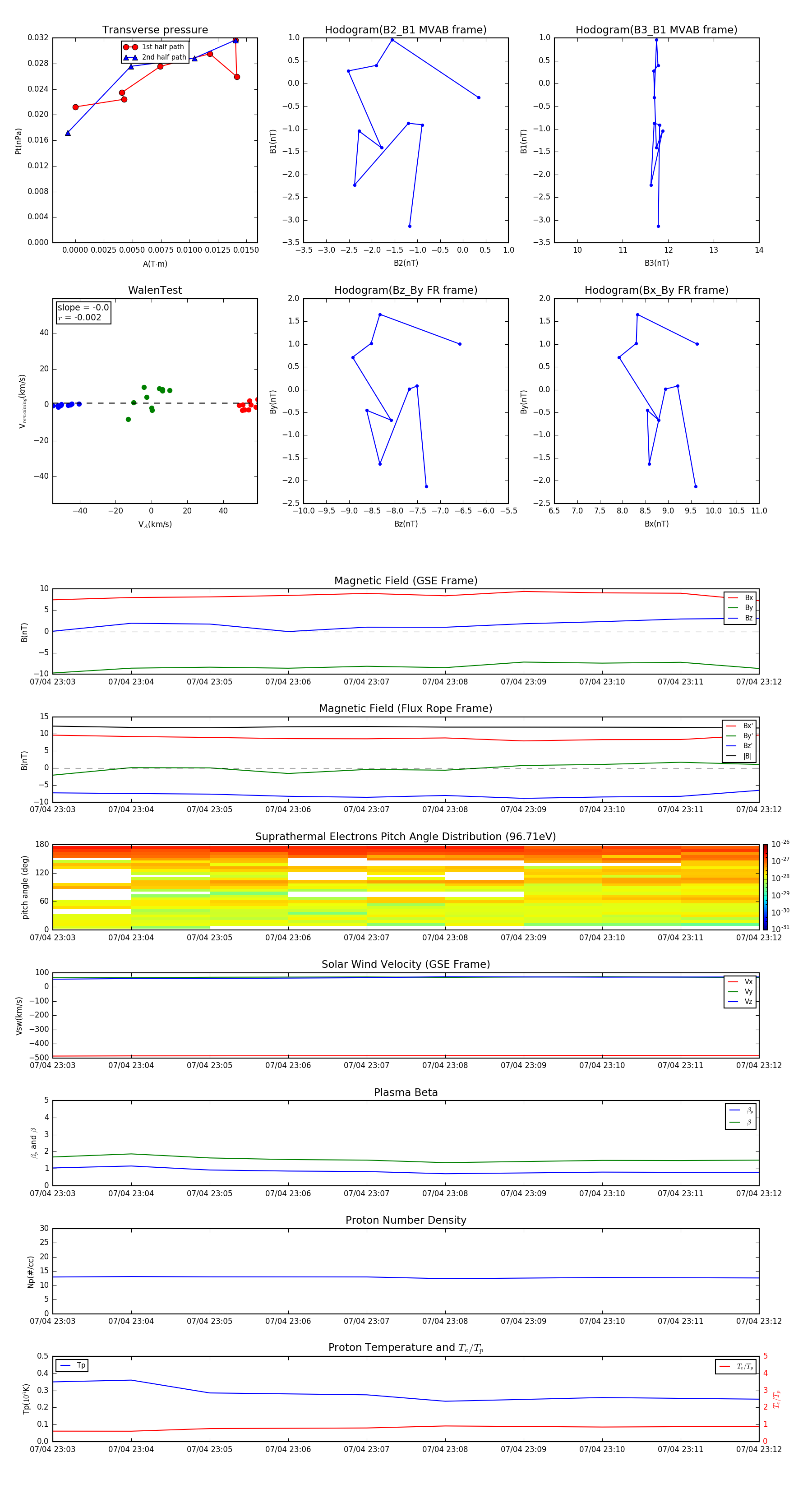Click the 'V_A(km/s)' x-axis label

pyautogui.click(x=155, y=525)
